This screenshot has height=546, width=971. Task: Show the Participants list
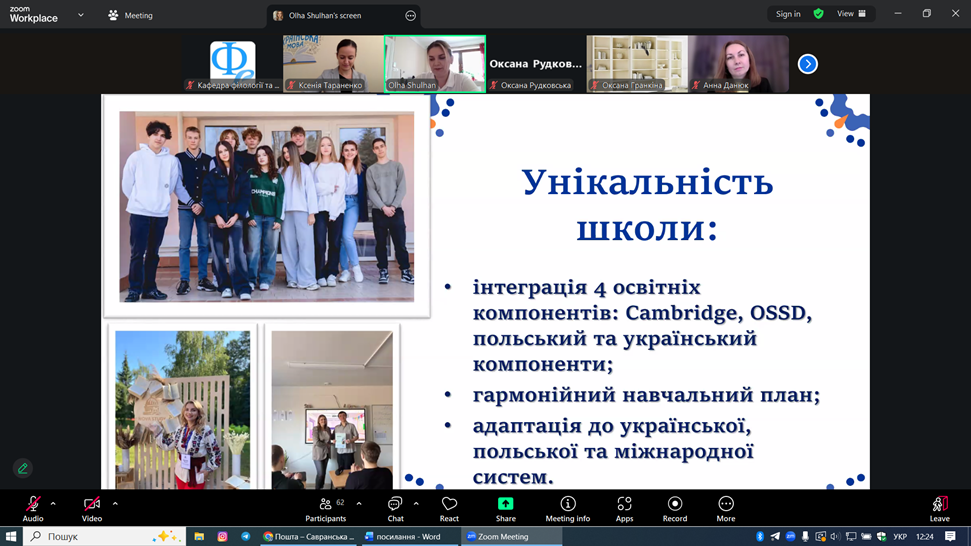pos(326,508)
